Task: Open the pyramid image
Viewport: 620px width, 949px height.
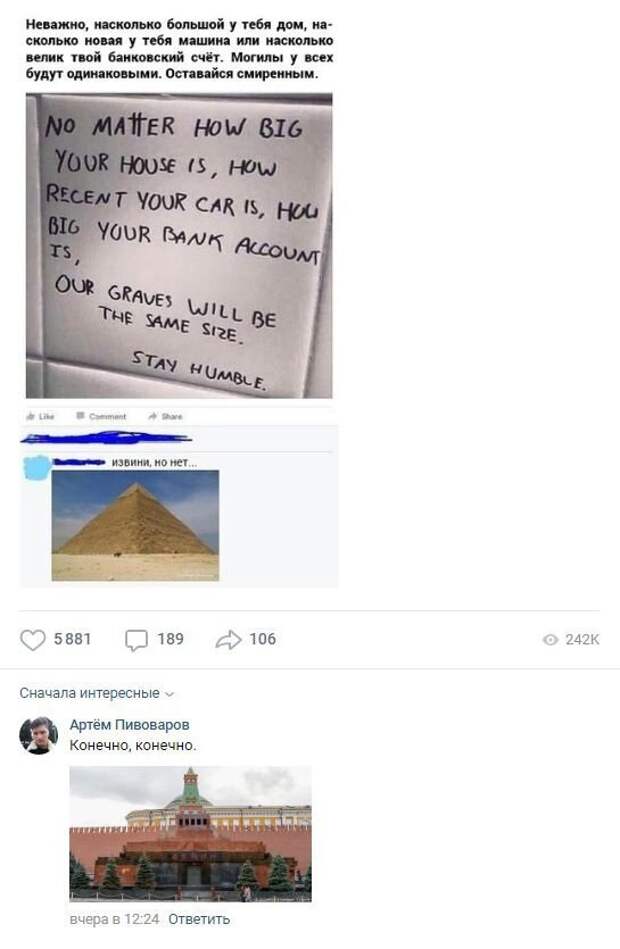Action: 135,525
